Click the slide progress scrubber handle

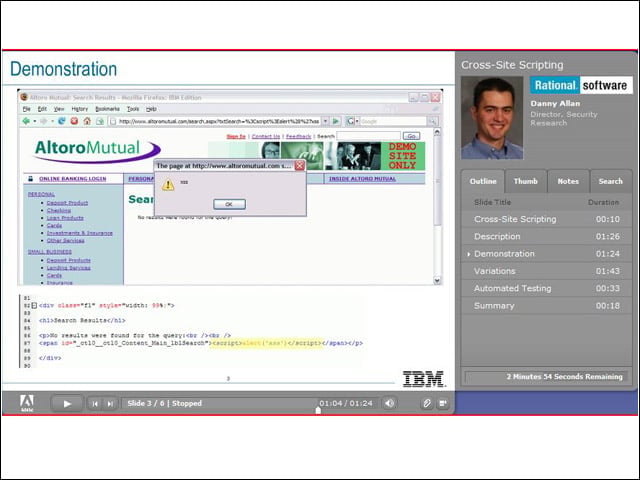pos(318,410)
